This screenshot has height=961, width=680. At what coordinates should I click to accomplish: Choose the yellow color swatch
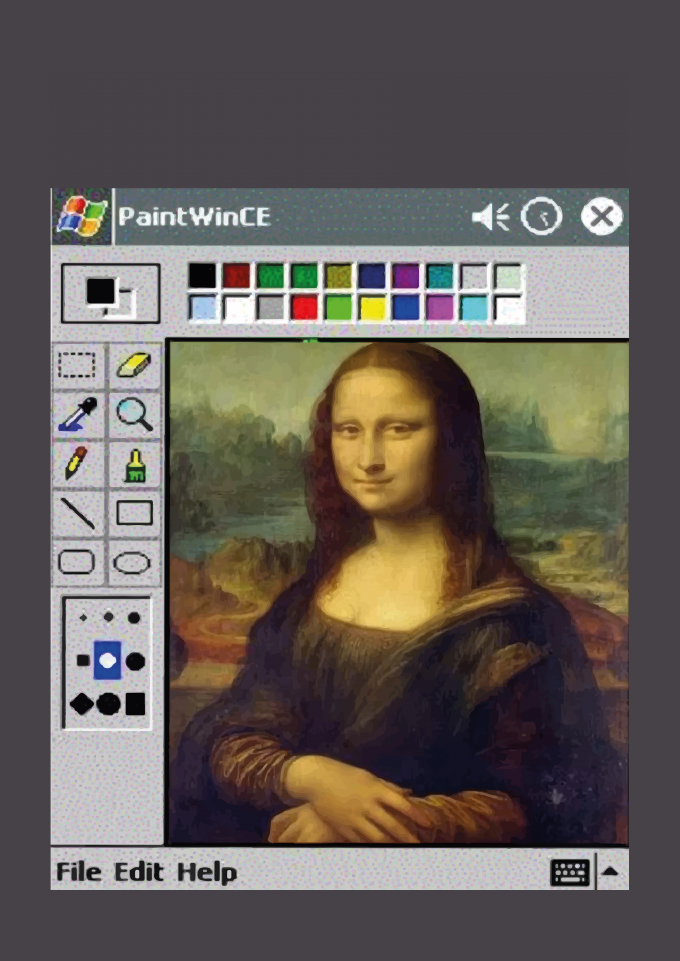(x=372, y=308)
